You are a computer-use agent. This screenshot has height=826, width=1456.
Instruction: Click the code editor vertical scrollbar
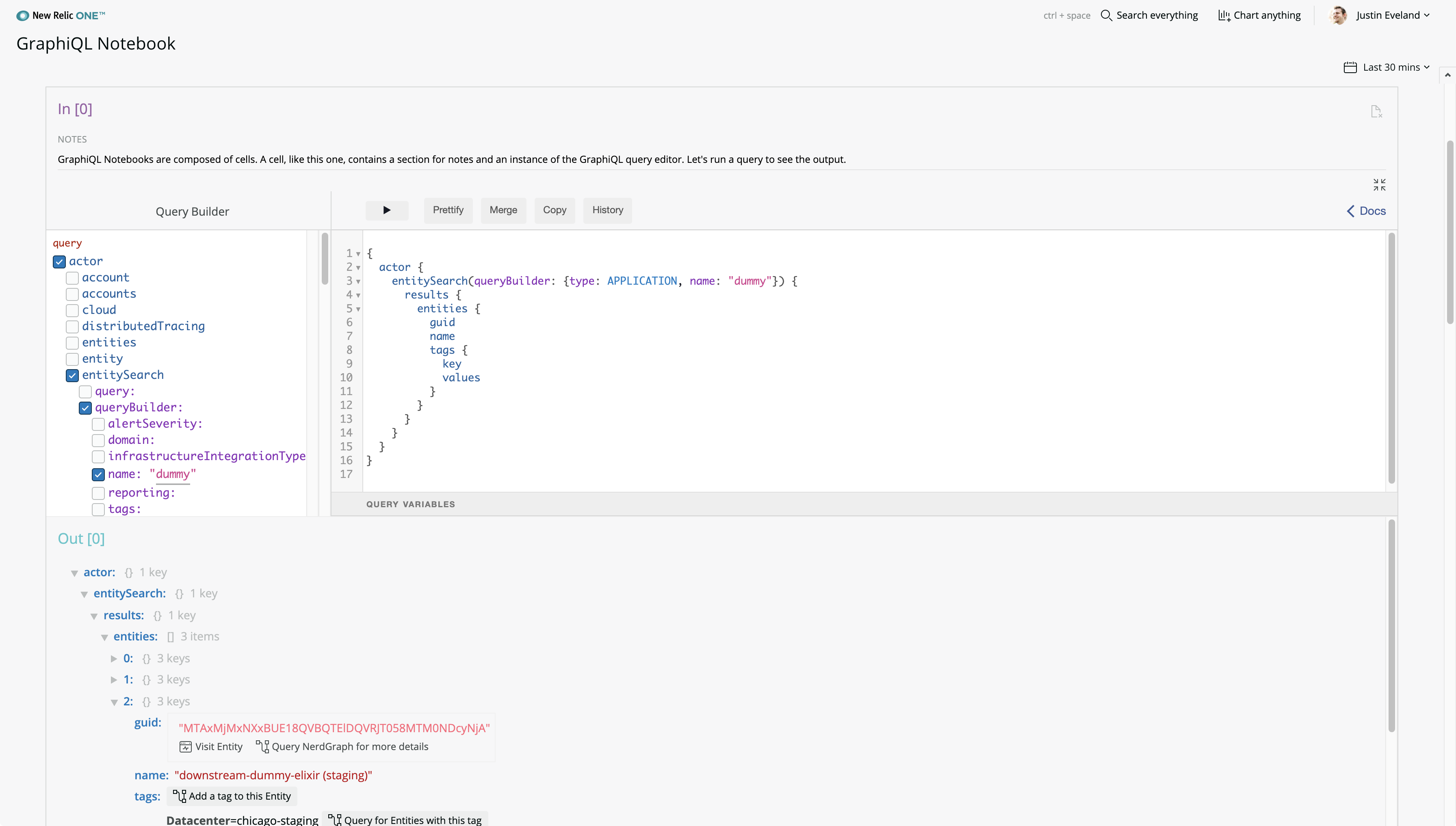coord(1391,358)
